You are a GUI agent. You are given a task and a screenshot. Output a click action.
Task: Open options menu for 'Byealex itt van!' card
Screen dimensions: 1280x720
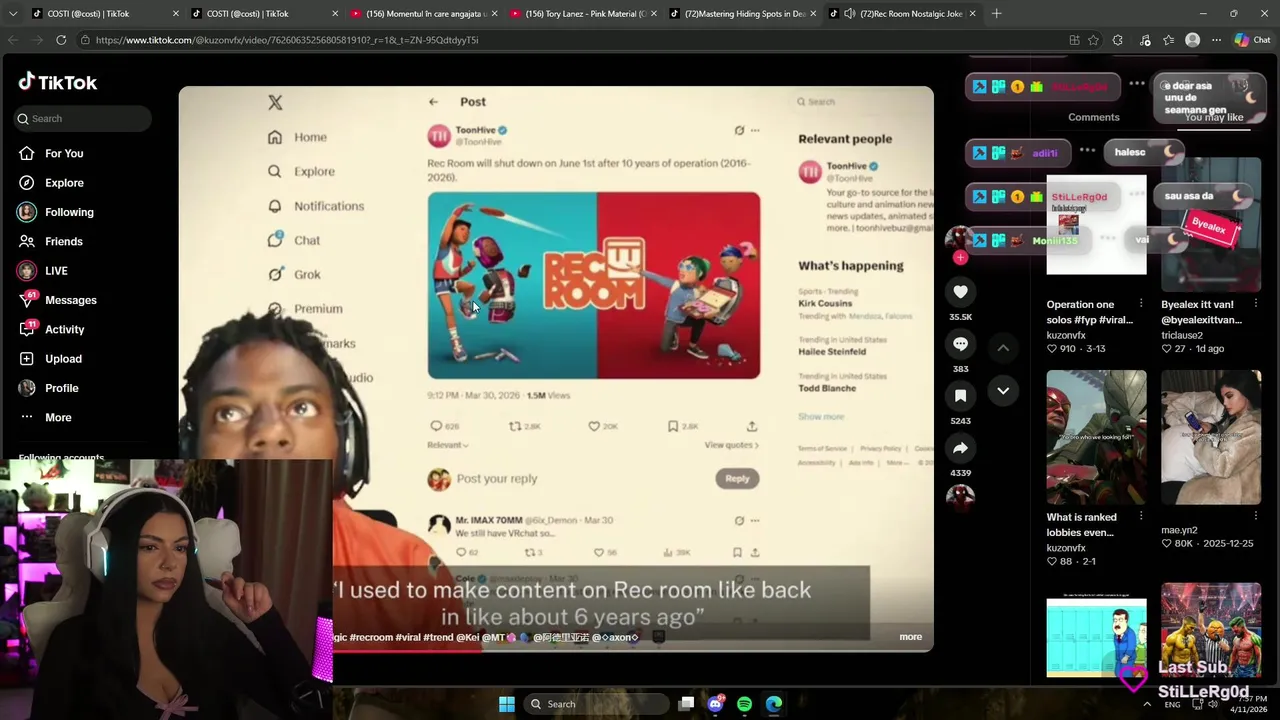pyautogui.click(x=1256, y=304)
